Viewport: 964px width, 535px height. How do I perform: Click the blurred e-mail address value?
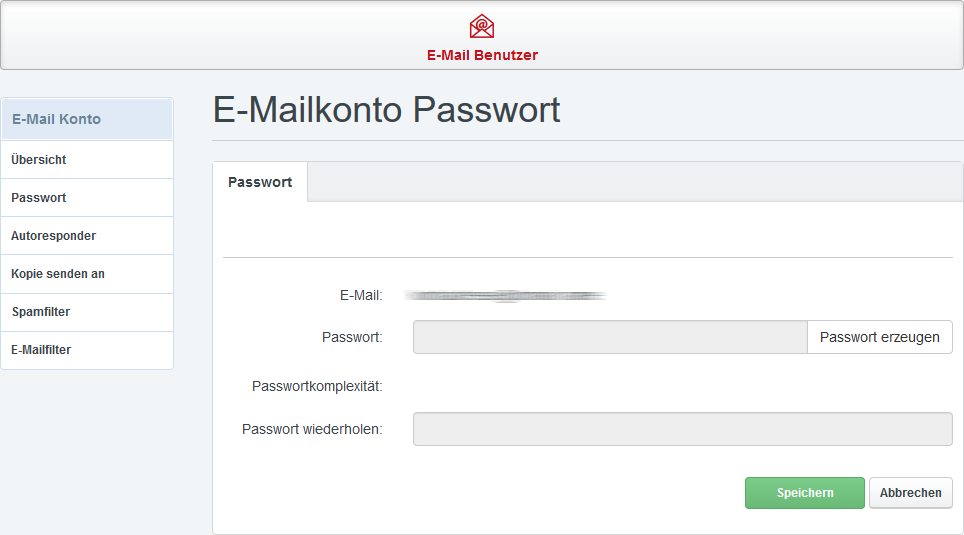click(506, 295)
